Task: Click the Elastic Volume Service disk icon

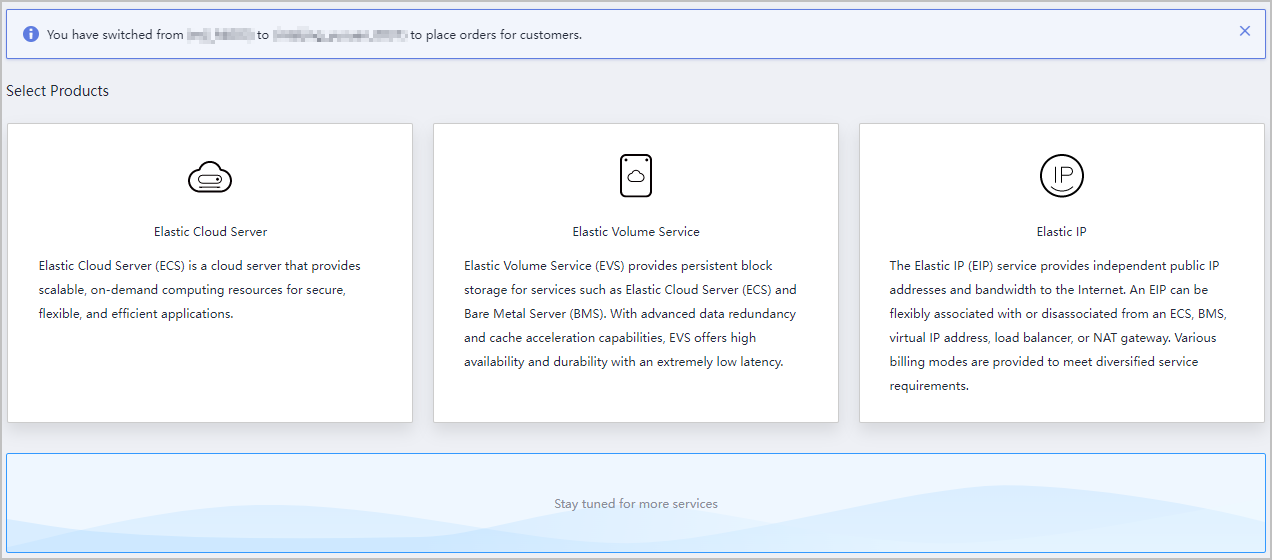Action: [635, 176]
